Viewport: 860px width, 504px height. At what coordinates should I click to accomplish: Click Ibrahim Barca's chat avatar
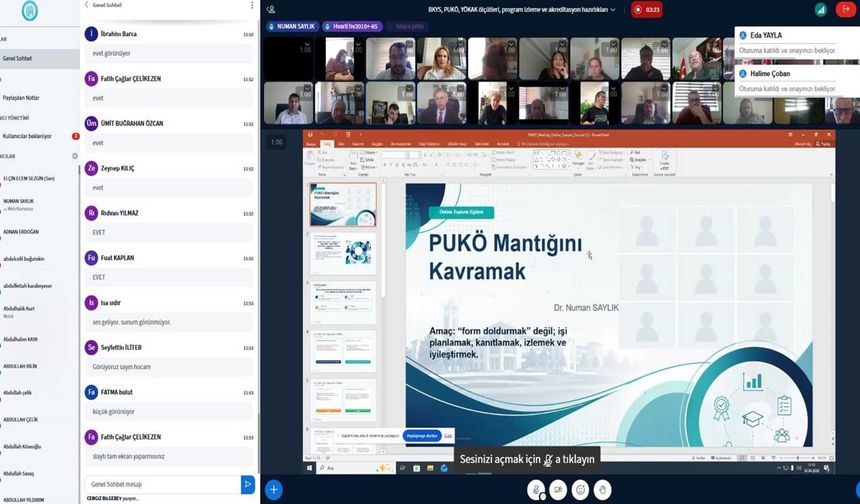(x=91, y=34)
